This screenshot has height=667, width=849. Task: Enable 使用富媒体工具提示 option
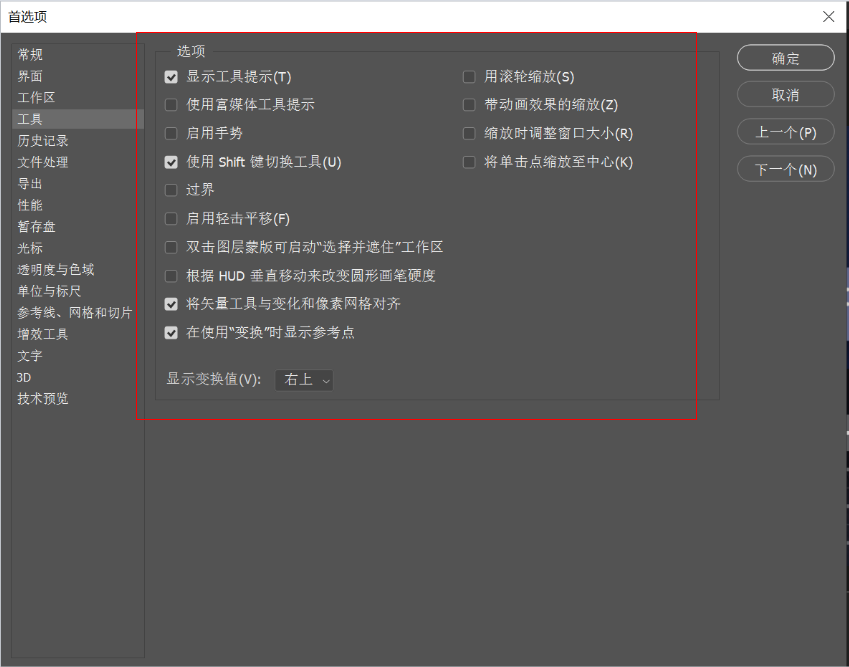(171, 105)
